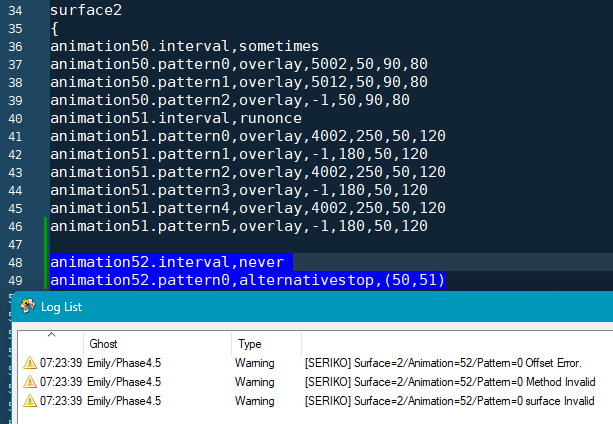This screenshot has width=613, height=424.
Task: Sort log by the Ghost column header
Action: pyautogui.click(x=103, y=343)
